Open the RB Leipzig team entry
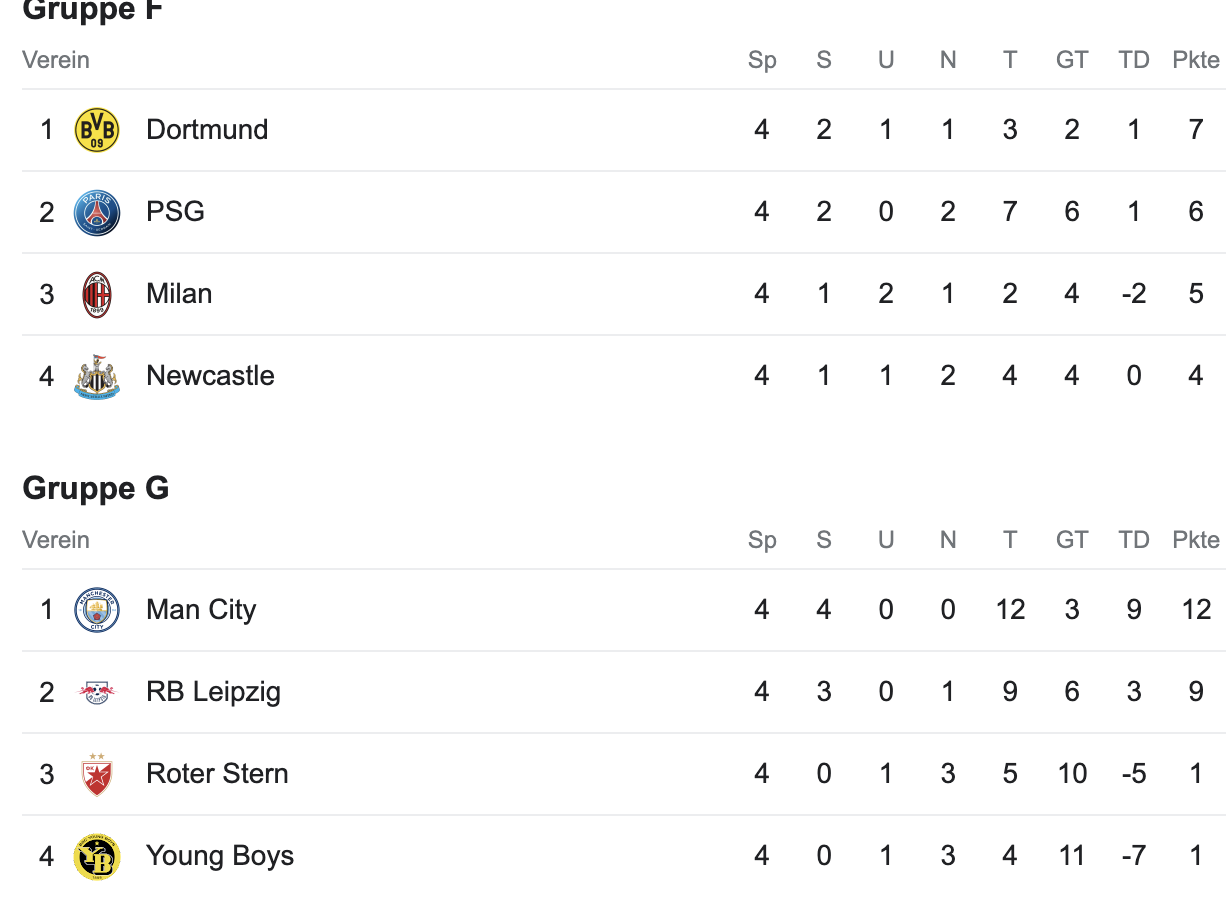Viewport: 1226px width, 922px height. pyautogui.click(x=213, y=692)
